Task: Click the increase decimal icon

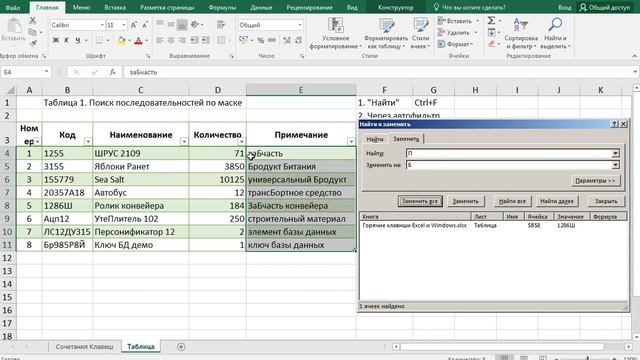Action: point(287,40)
